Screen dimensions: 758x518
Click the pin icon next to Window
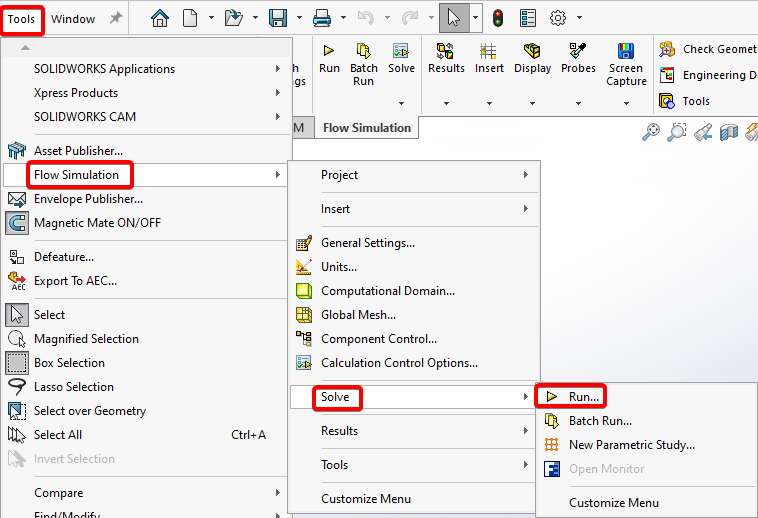click(116, 18)
